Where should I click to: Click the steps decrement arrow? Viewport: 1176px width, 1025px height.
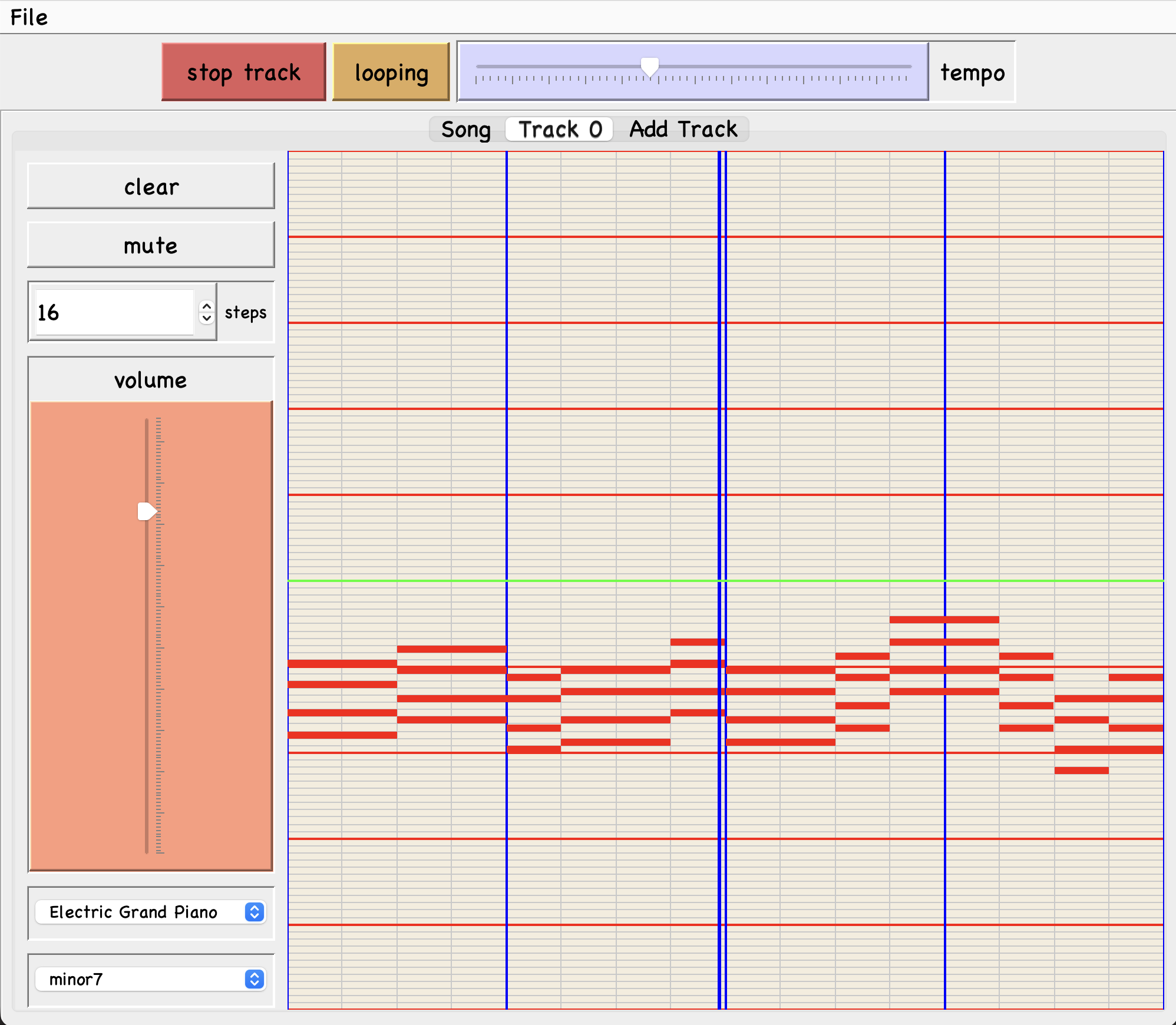pos(207,320)
